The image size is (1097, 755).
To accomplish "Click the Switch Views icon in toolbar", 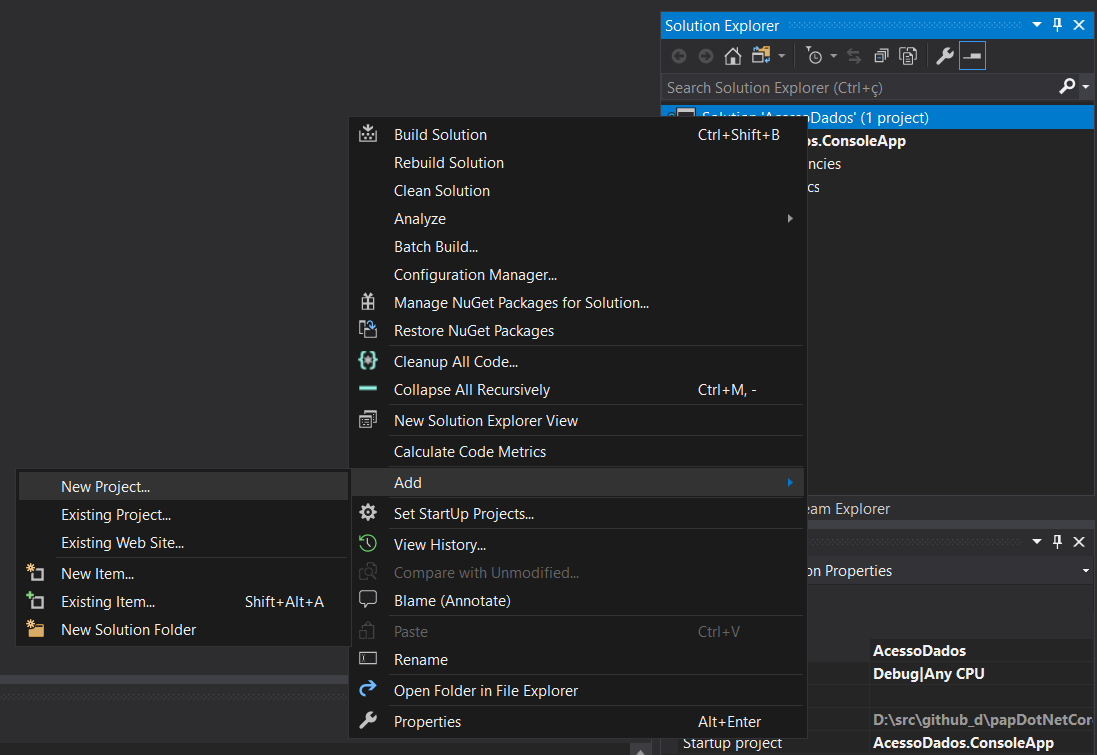I will point(761,56).
